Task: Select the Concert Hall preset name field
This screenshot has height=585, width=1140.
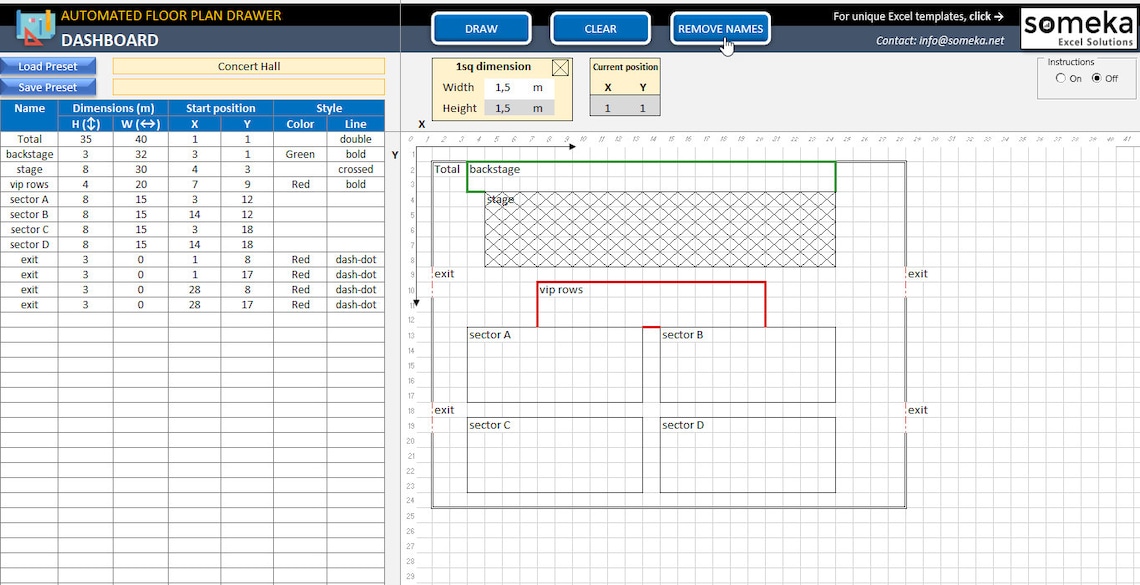Action: [x=250, y=66]
